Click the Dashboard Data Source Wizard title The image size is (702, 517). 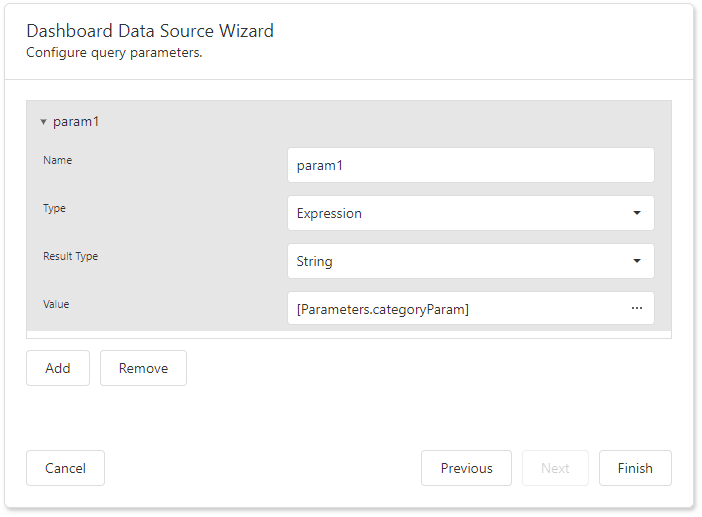[150, 31]
